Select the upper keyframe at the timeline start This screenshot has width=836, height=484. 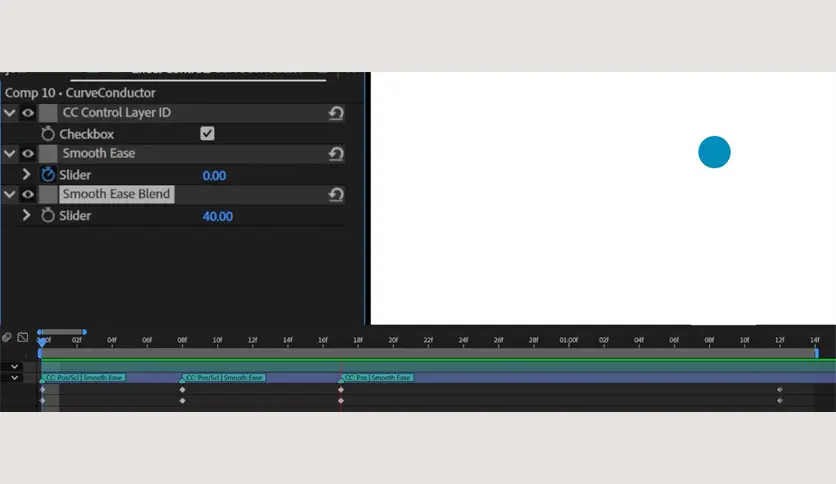(42, 390)
